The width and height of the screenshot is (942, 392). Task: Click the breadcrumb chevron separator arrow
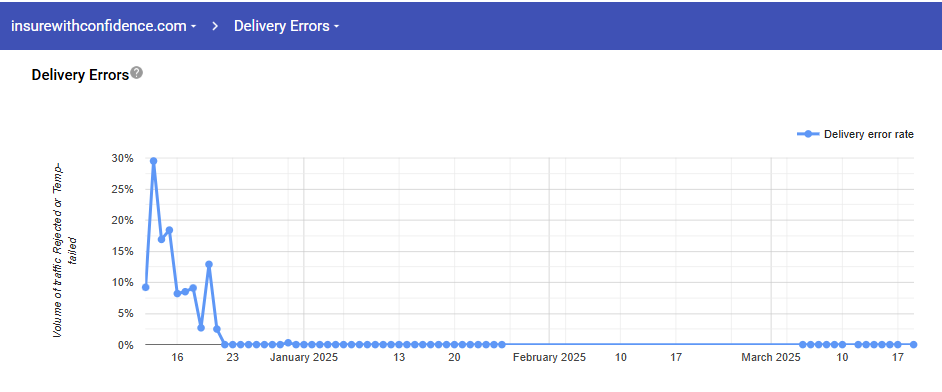(x=214, y=26)
